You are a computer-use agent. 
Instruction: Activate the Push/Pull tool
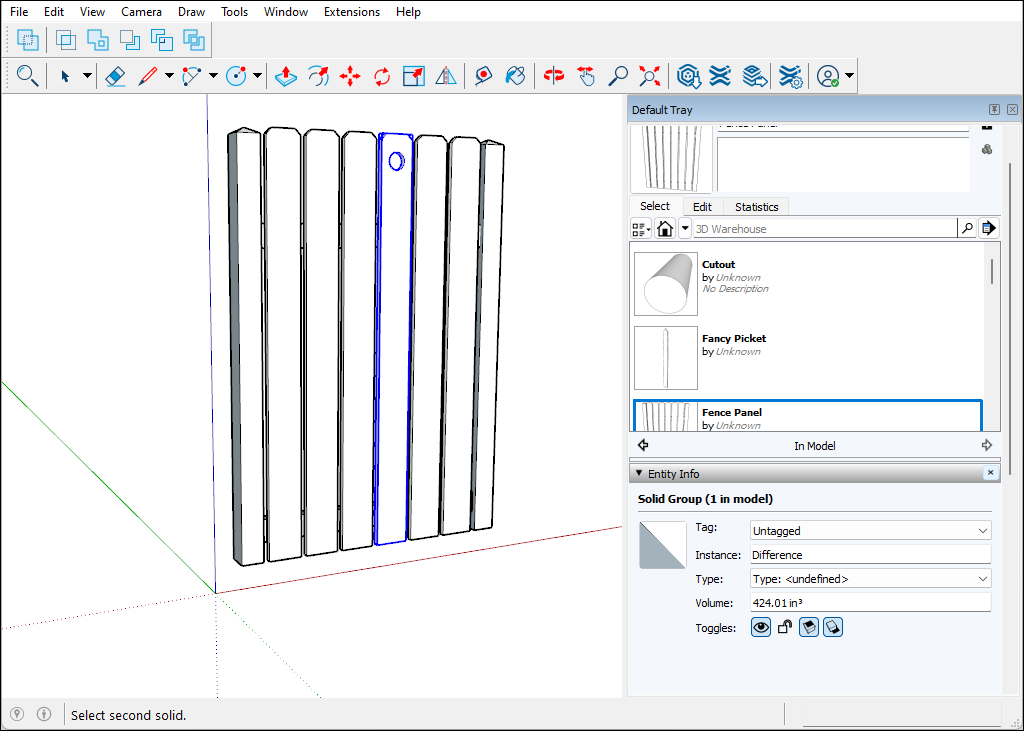click(x=285, y=75)
